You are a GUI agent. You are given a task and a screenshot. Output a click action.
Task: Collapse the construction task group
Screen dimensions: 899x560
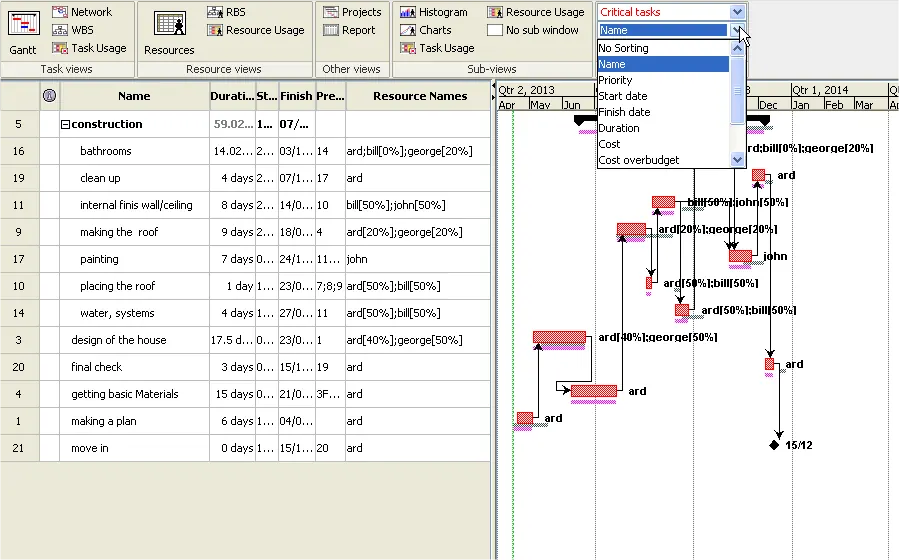tap(65, 124)
